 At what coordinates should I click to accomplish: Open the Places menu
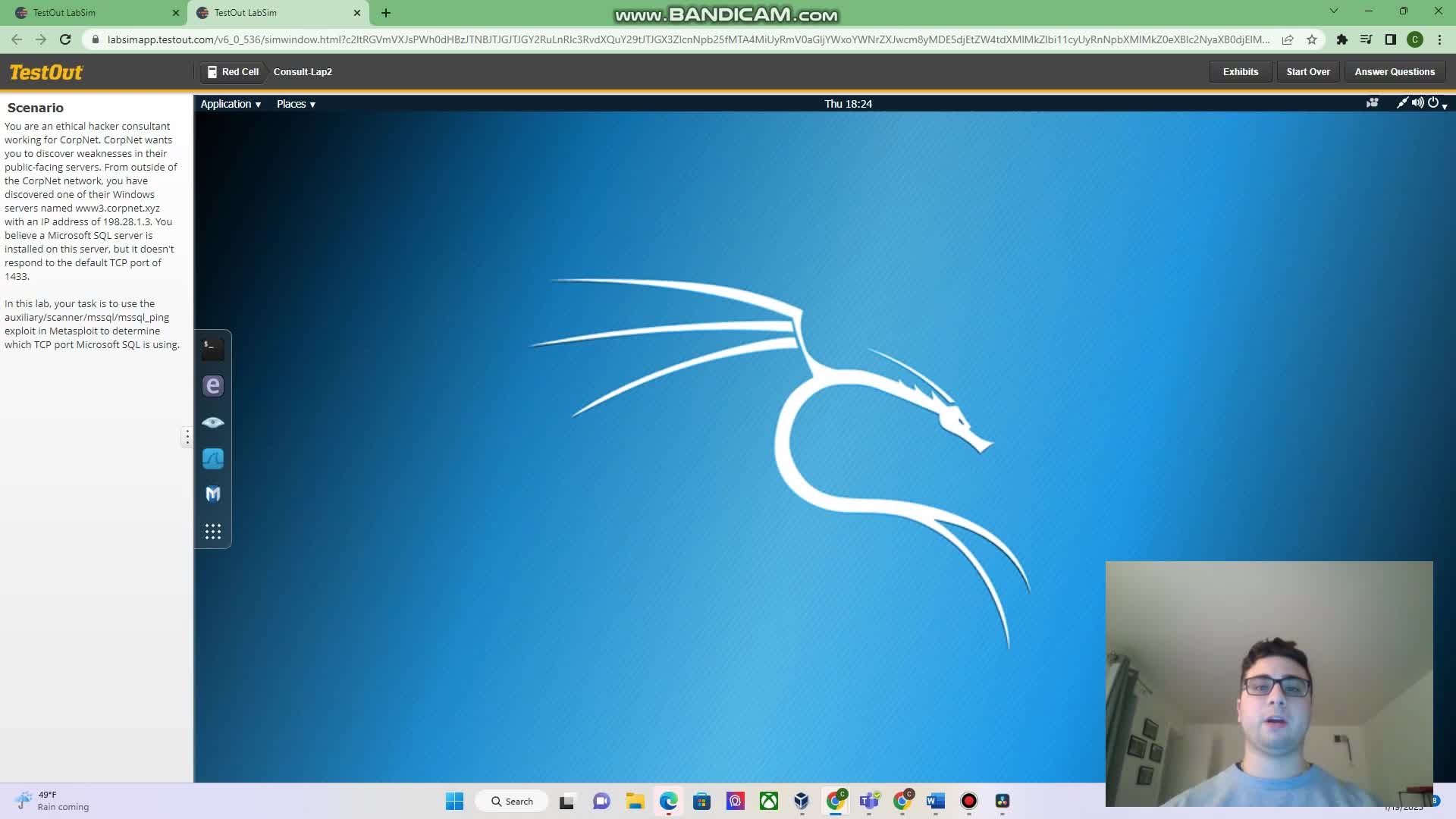point(296,104)
